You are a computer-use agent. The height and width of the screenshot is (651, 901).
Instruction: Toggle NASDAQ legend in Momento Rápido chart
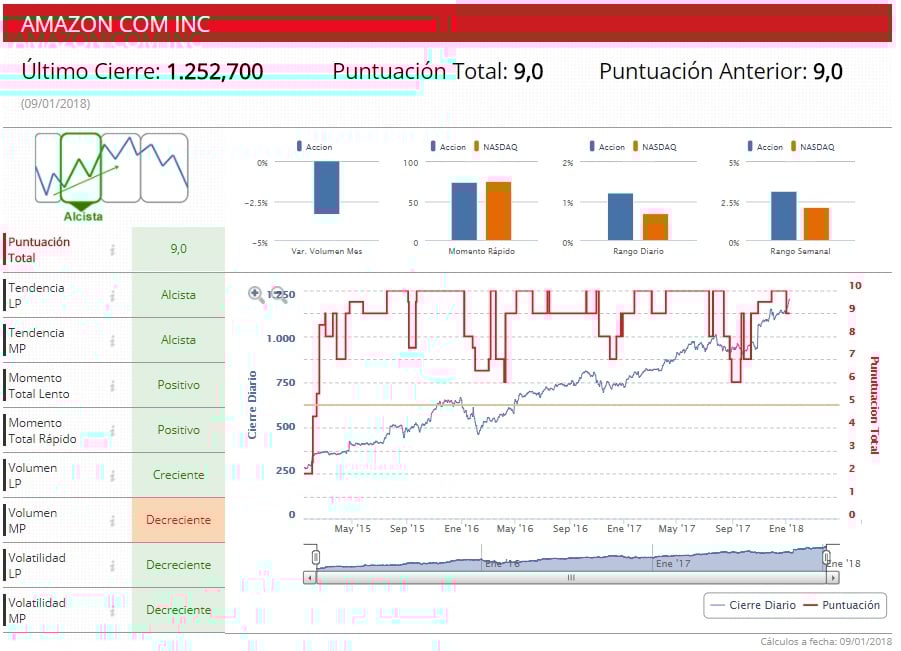coord(496,147)
